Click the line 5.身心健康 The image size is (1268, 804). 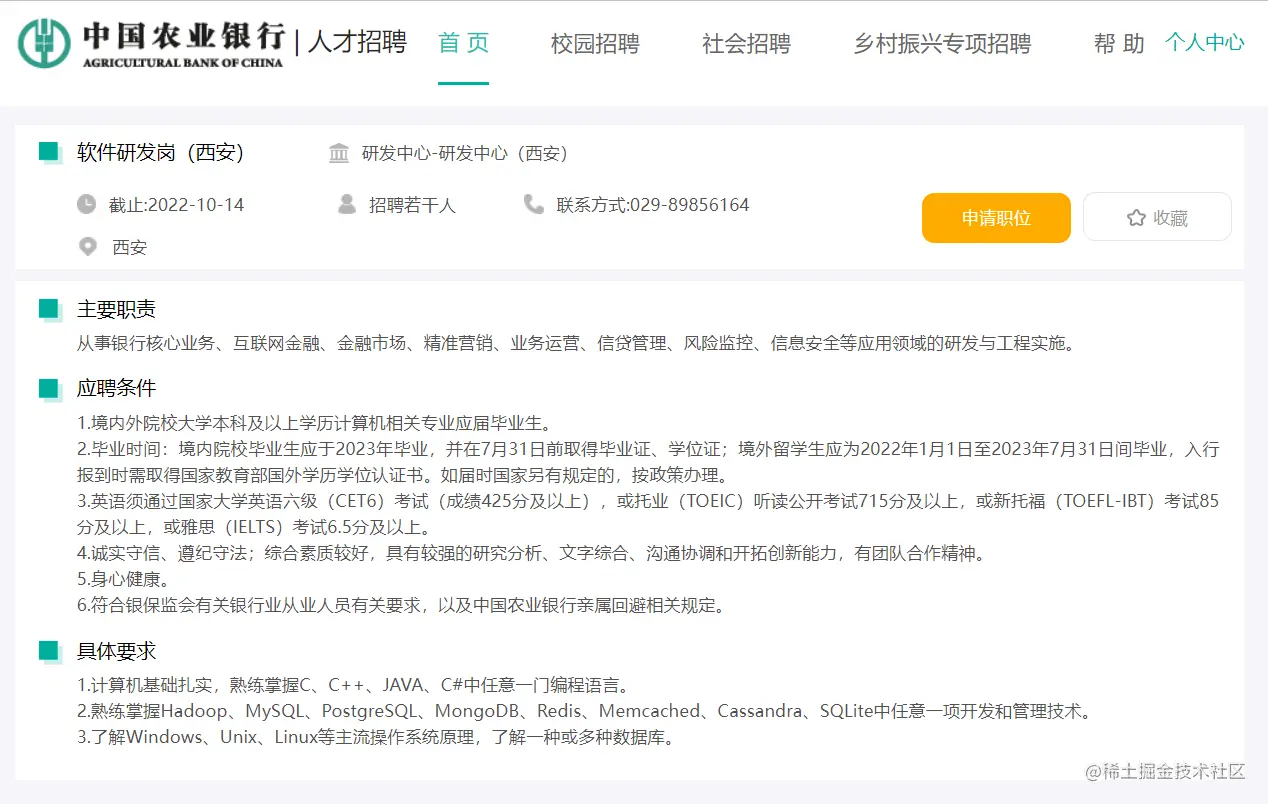(123, 579)
